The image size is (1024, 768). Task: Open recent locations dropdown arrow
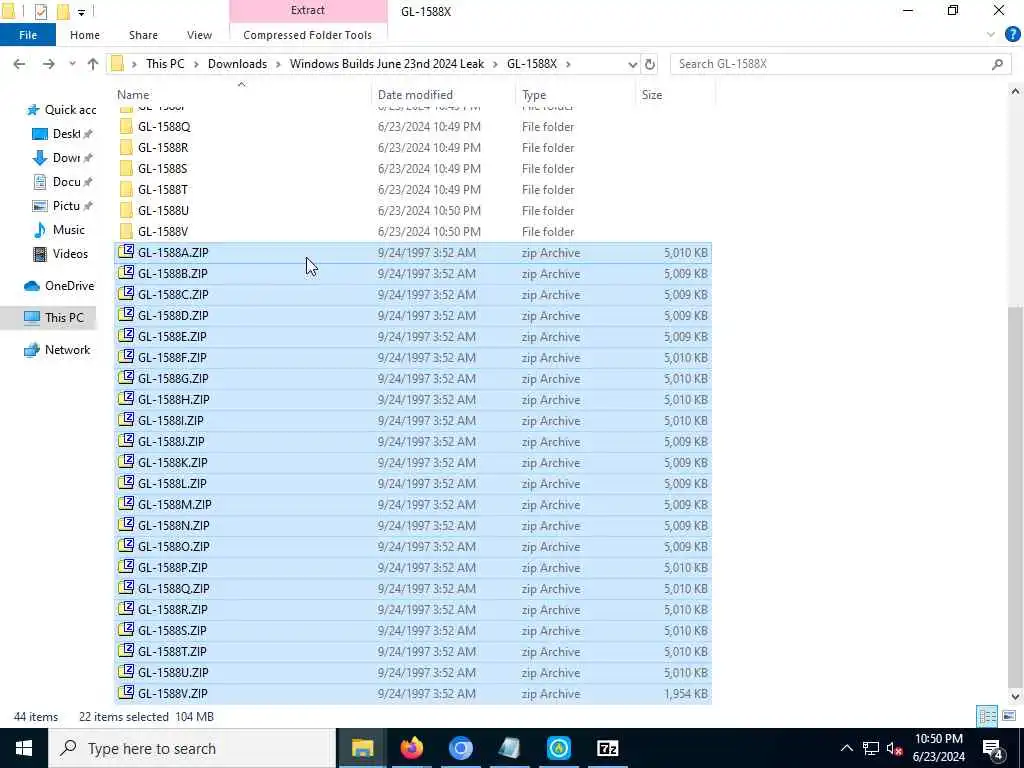(72, 64)
